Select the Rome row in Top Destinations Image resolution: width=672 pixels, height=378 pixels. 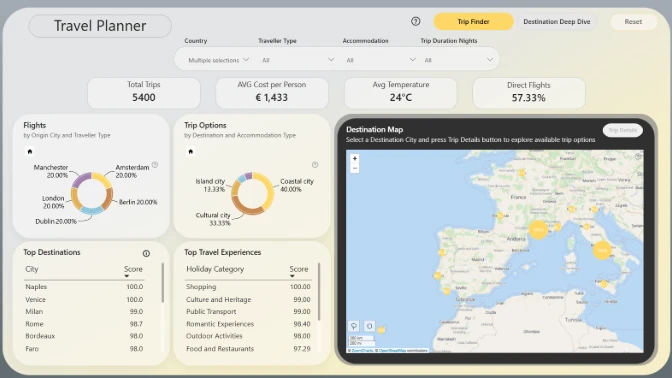(84, 324)
